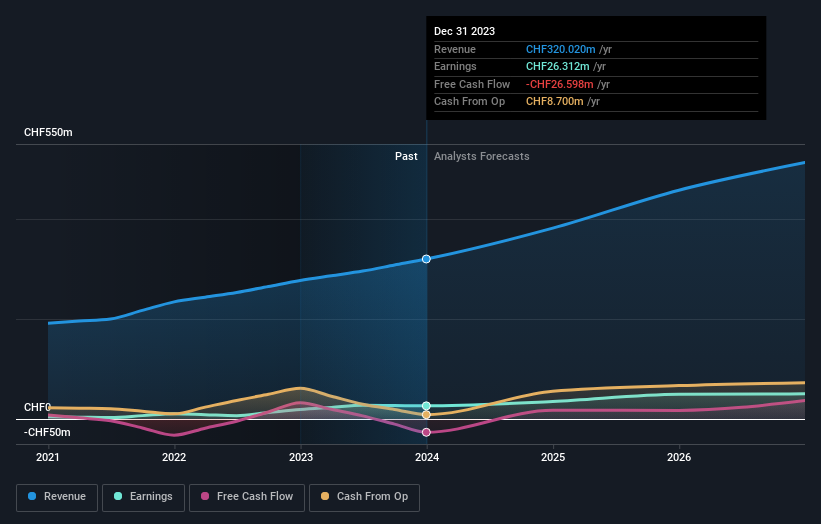
Task: Select the 2025 x-axis label
Action: point(553,458)
